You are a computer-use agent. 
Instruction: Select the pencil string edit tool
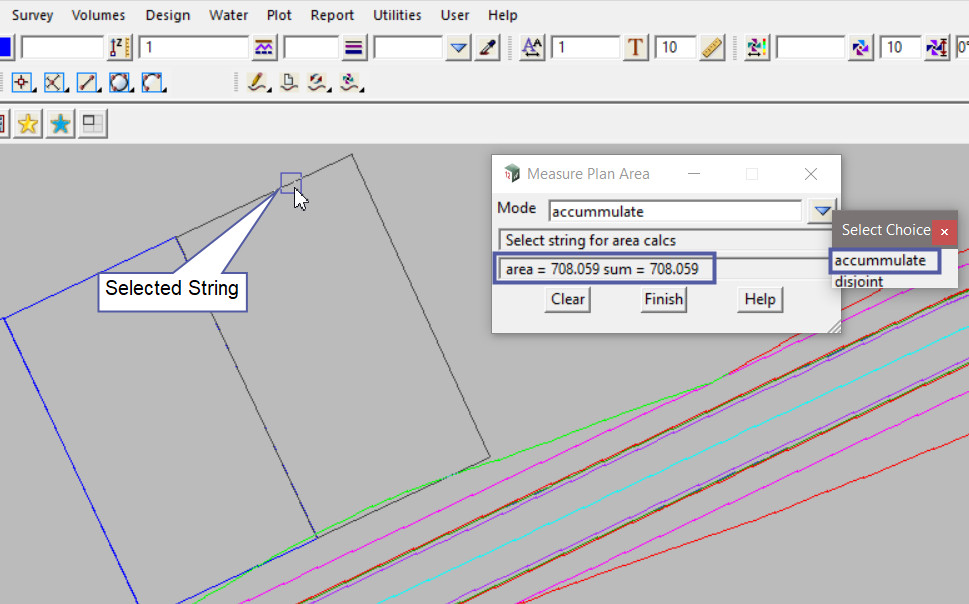pos(257,83)
